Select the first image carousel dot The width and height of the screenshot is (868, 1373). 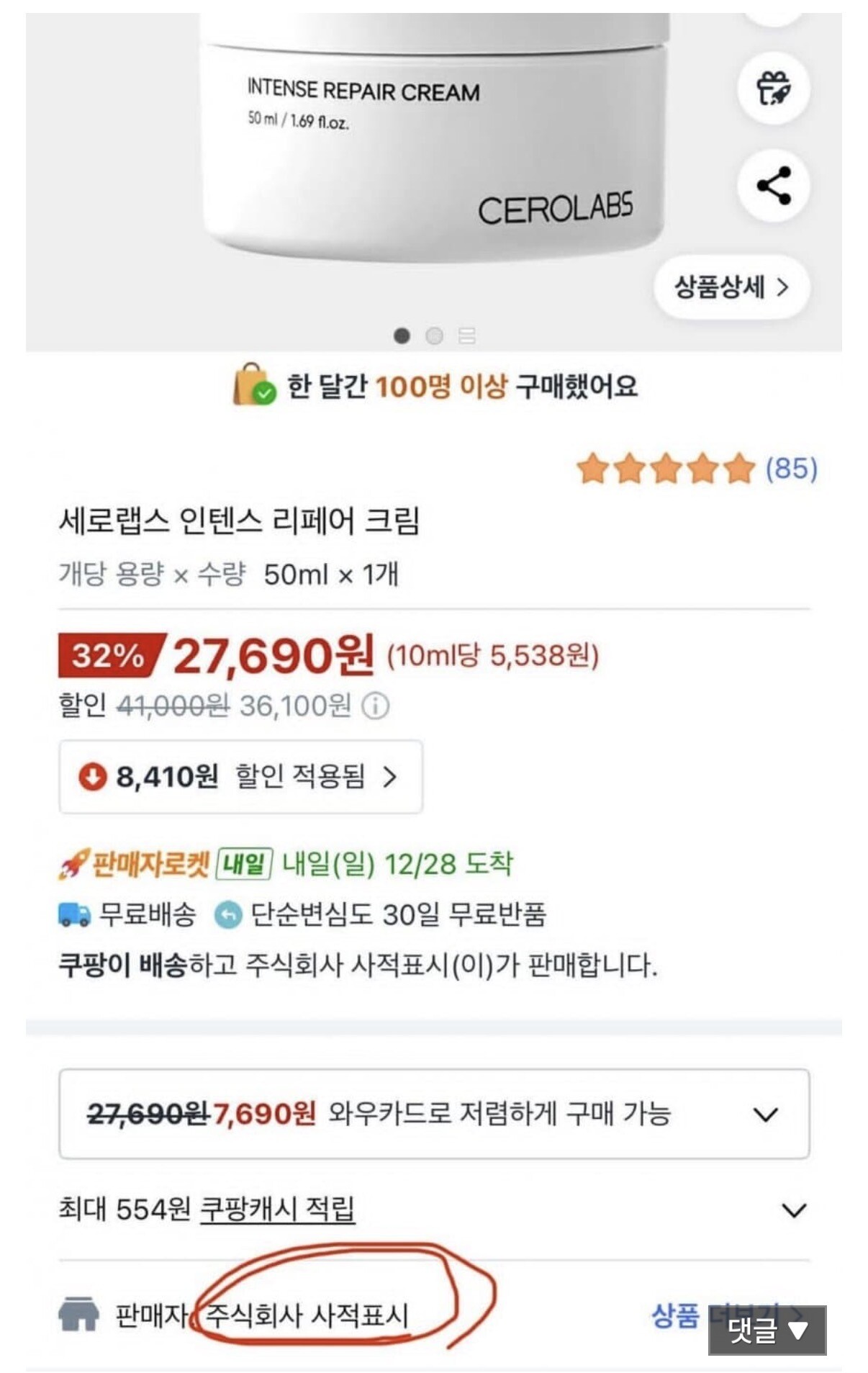pos(402,336)
